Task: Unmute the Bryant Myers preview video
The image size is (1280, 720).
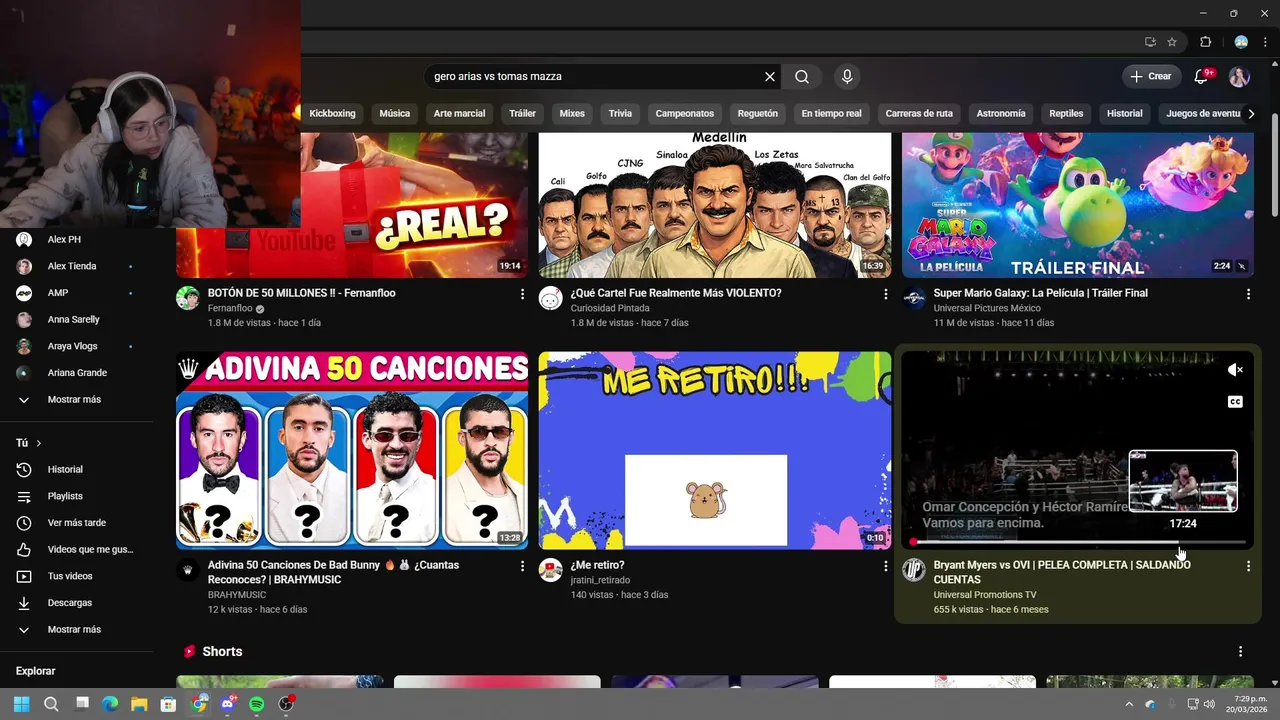Action: 1235,370
